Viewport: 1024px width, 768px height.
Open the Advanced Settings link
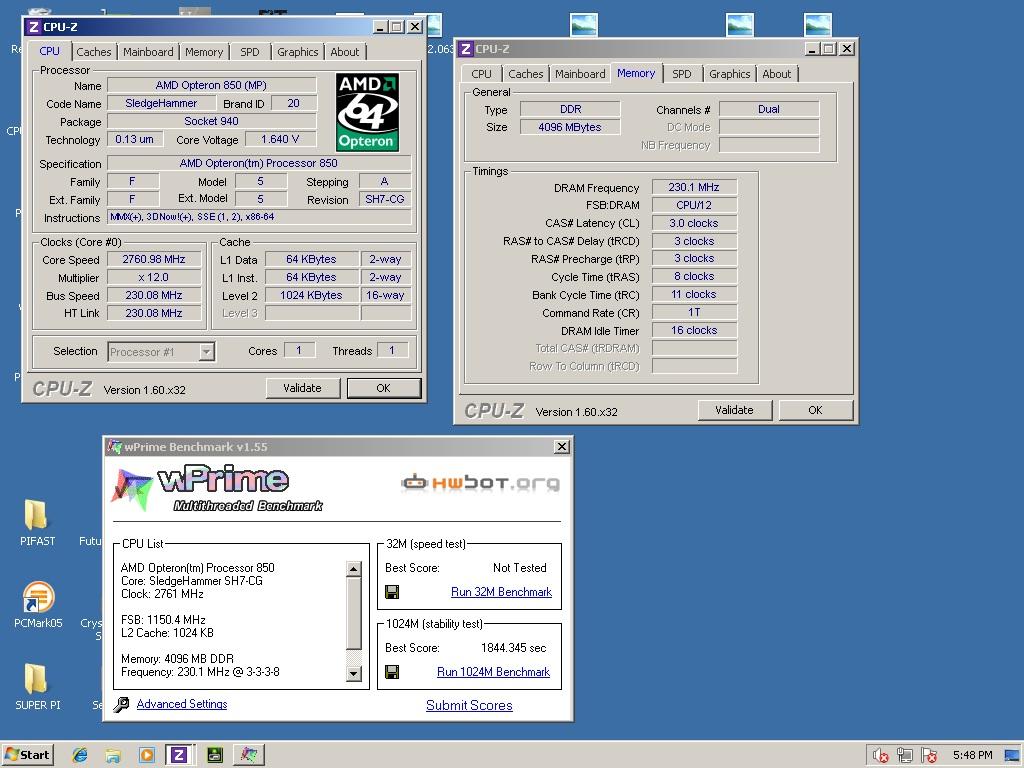(x=182, y=704)
